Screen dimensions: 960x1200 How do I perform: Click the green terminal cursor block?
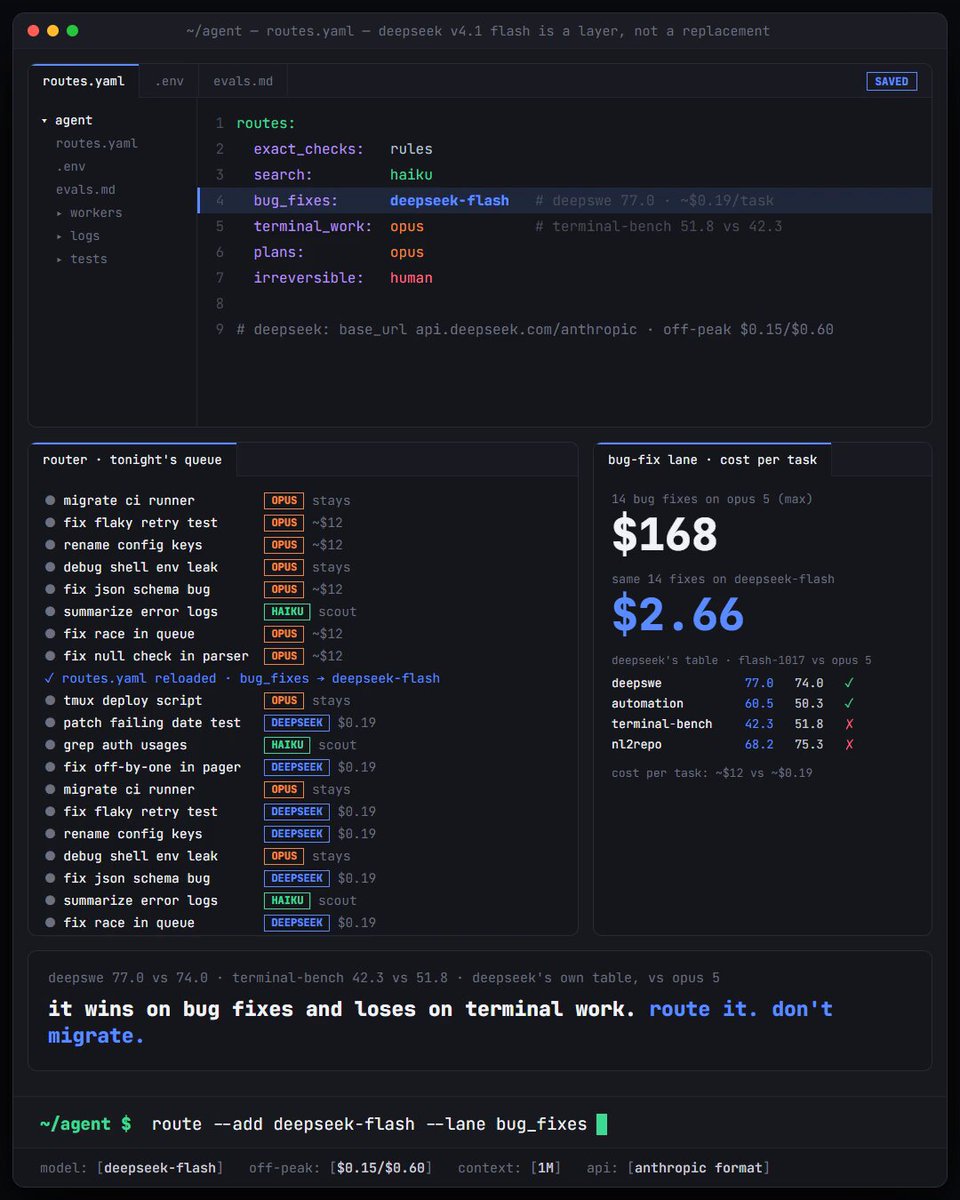point(601,1124)
